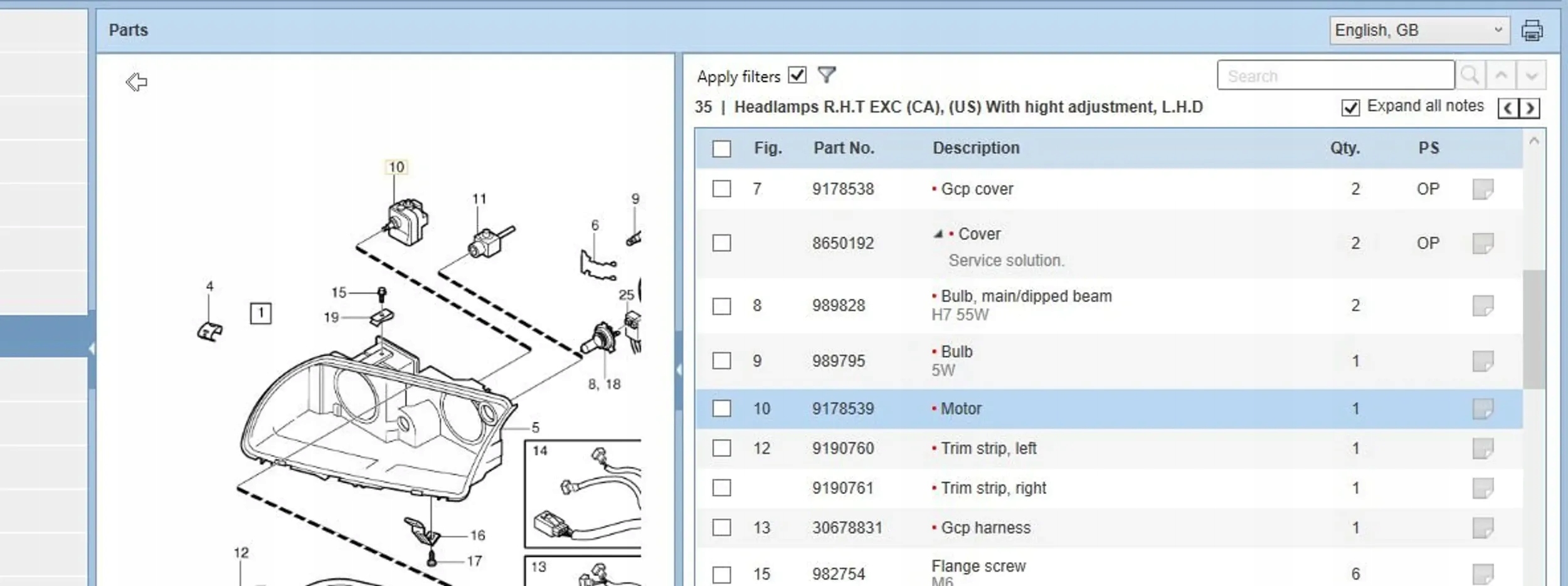Select the Motor description text

click(x=961, y=409)
